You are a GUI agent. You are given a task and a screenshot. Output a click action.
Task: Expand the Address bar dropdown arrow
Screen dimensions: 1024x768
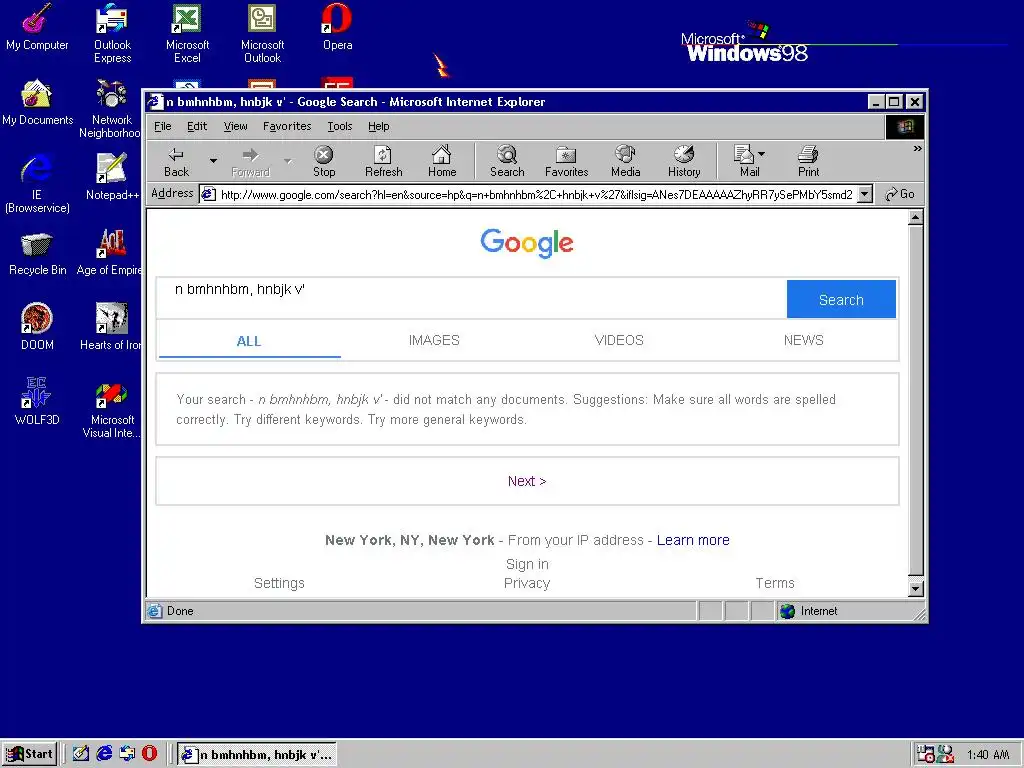865,194
